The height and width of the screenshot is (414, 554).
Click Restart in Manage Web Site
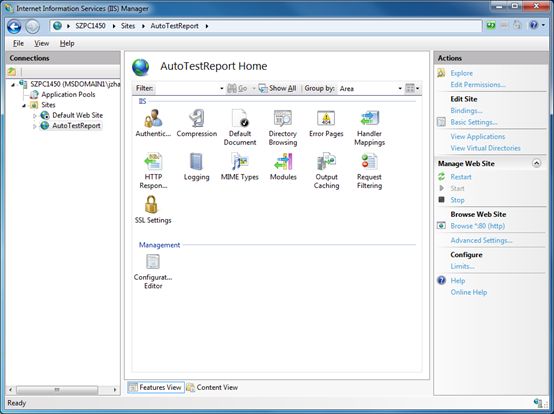[461, 177]
